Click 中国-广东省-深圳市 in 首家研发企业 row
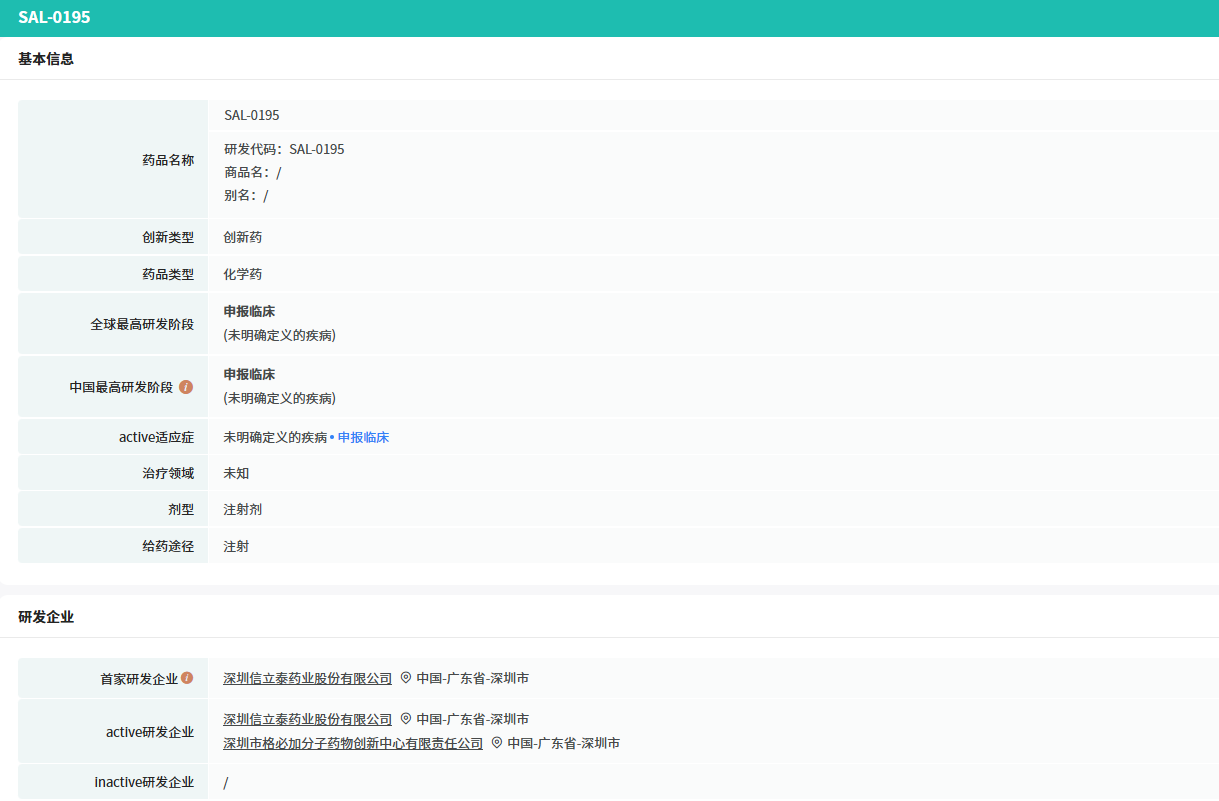Screen dimensions: 1219x801 click(473, 678)
